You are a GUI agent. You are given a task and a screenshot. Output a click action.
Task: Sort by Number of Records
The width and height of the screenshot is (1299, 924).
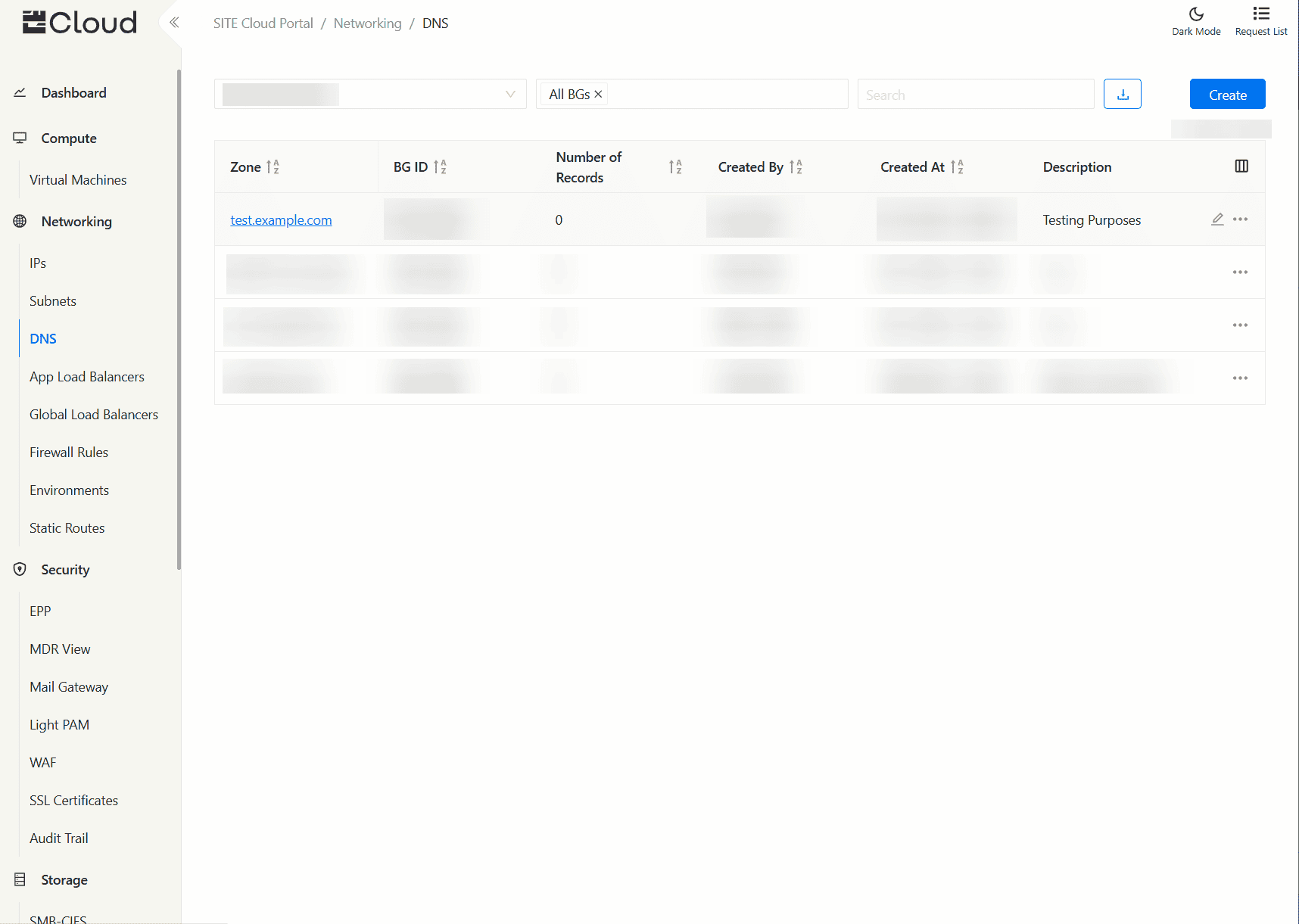click(x=675, y=167)
